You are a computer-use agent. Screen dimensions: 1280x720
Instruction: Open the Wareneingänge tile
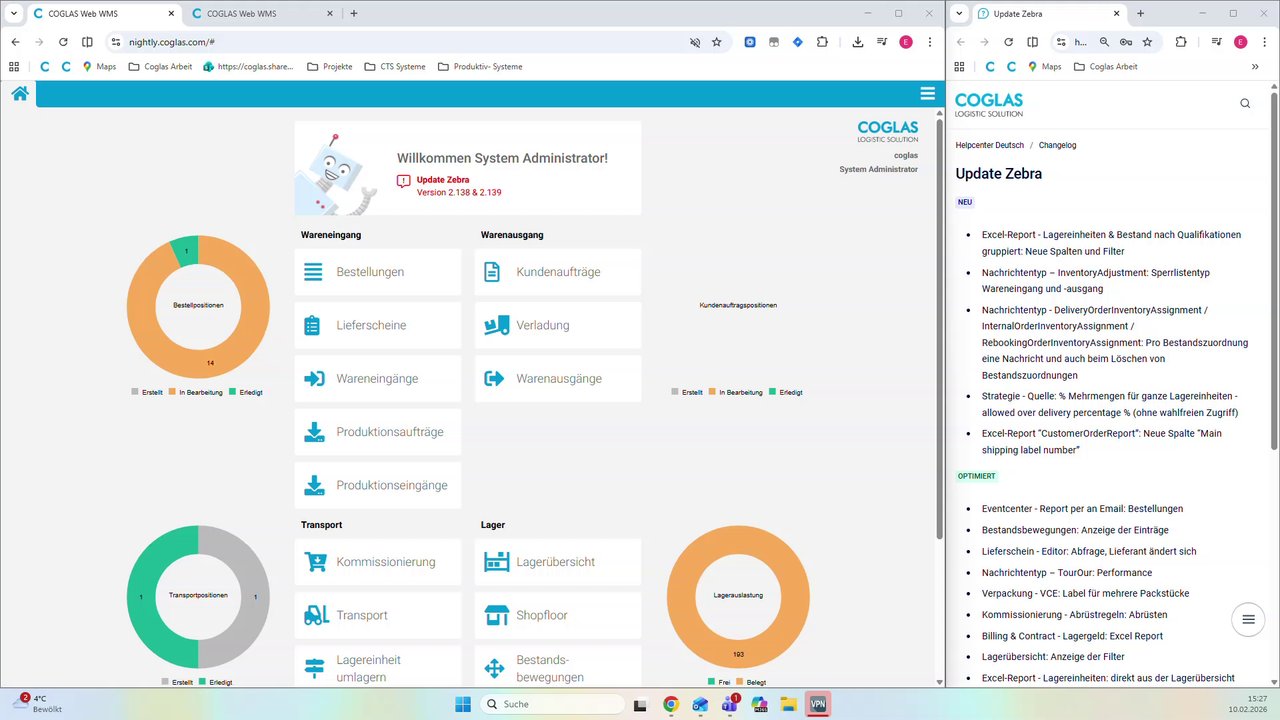click(378, 379)
